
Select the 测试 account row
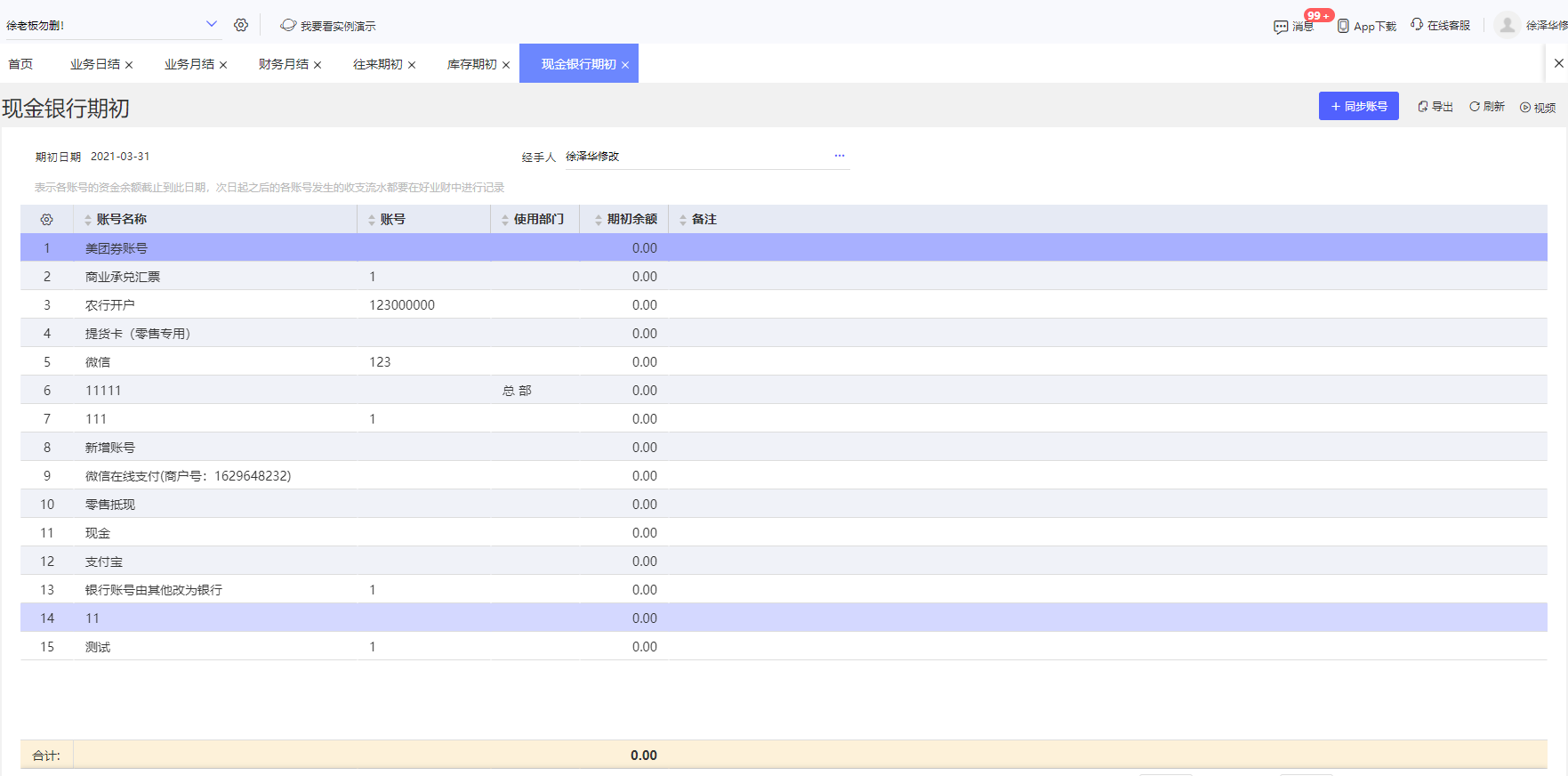coord(784,647)
